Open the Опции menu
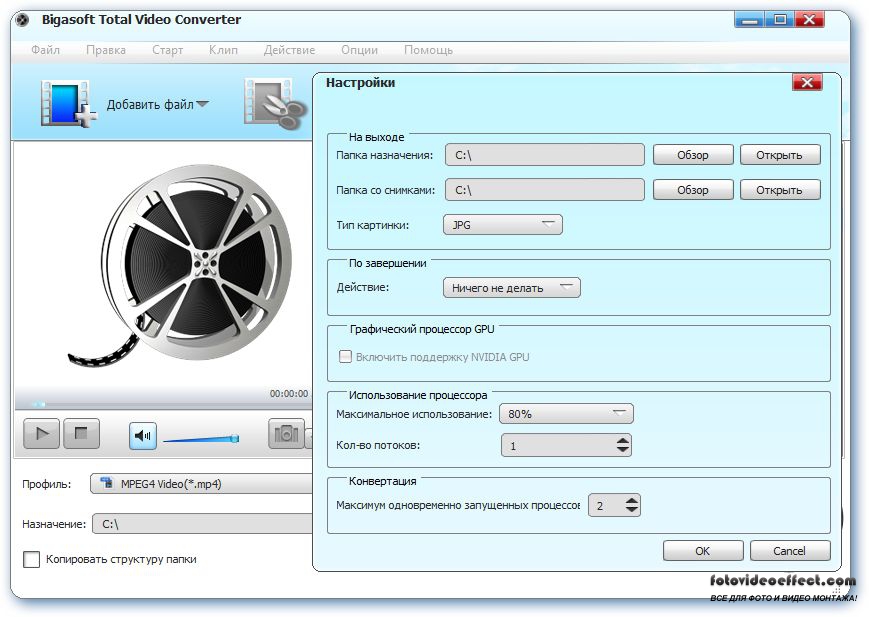This screenshot has width=869, height=617. (359, 50)
